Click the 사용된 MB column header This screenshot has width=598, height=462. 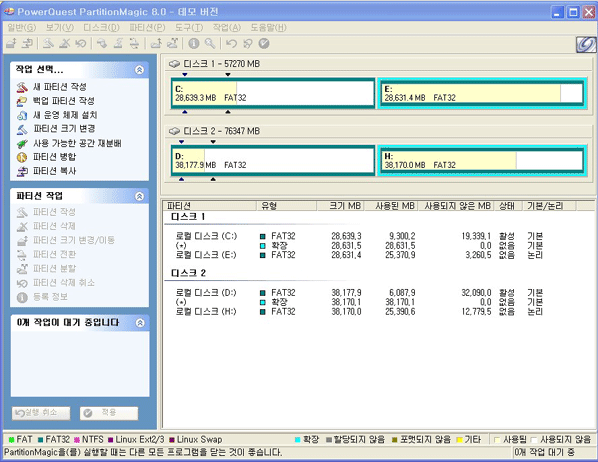pos(391,206)
